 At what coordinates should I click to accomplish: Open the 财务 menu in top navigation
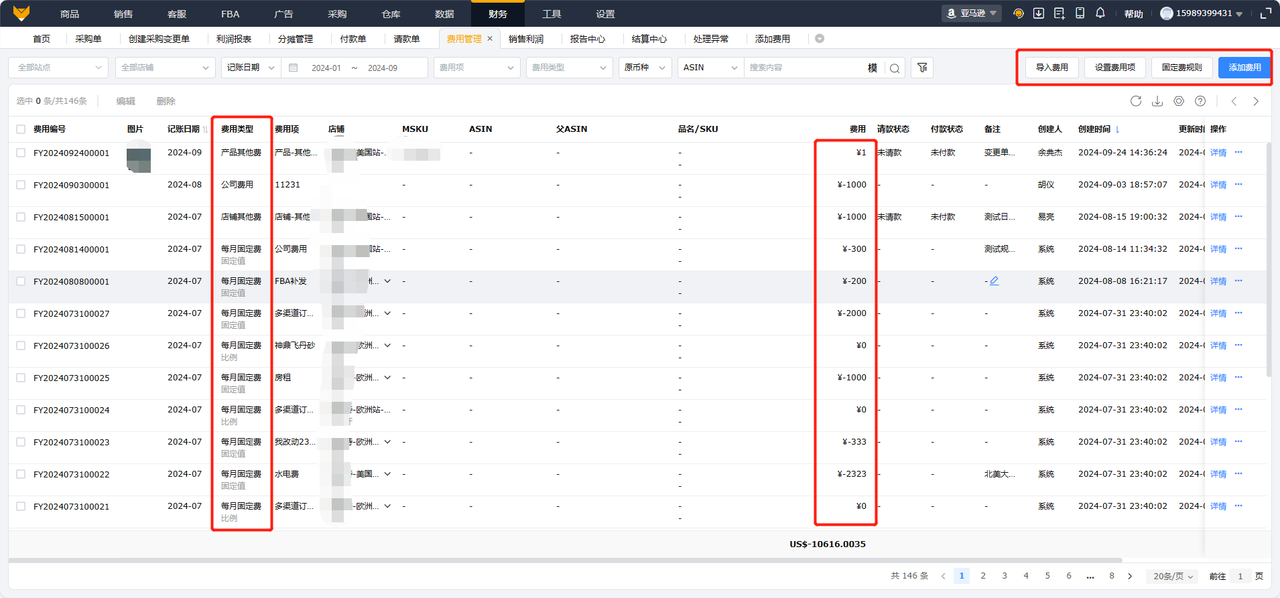coord(497,14)
